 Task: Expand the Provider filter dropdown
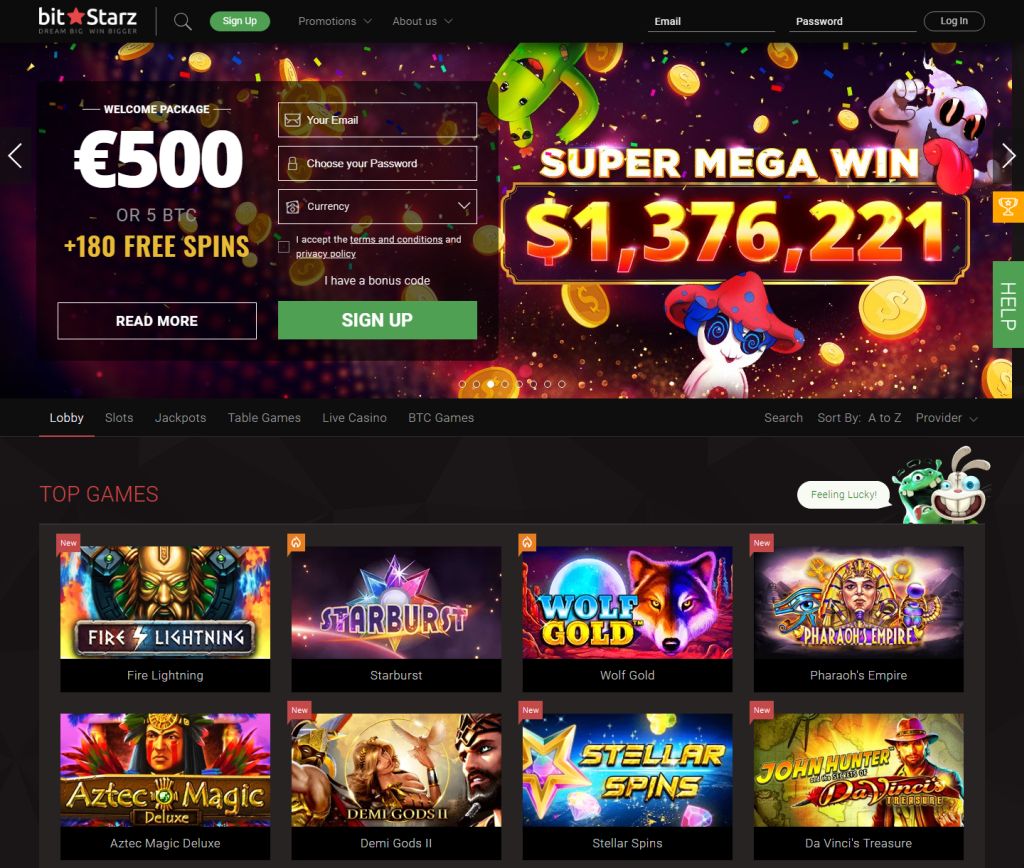point(946,418)
